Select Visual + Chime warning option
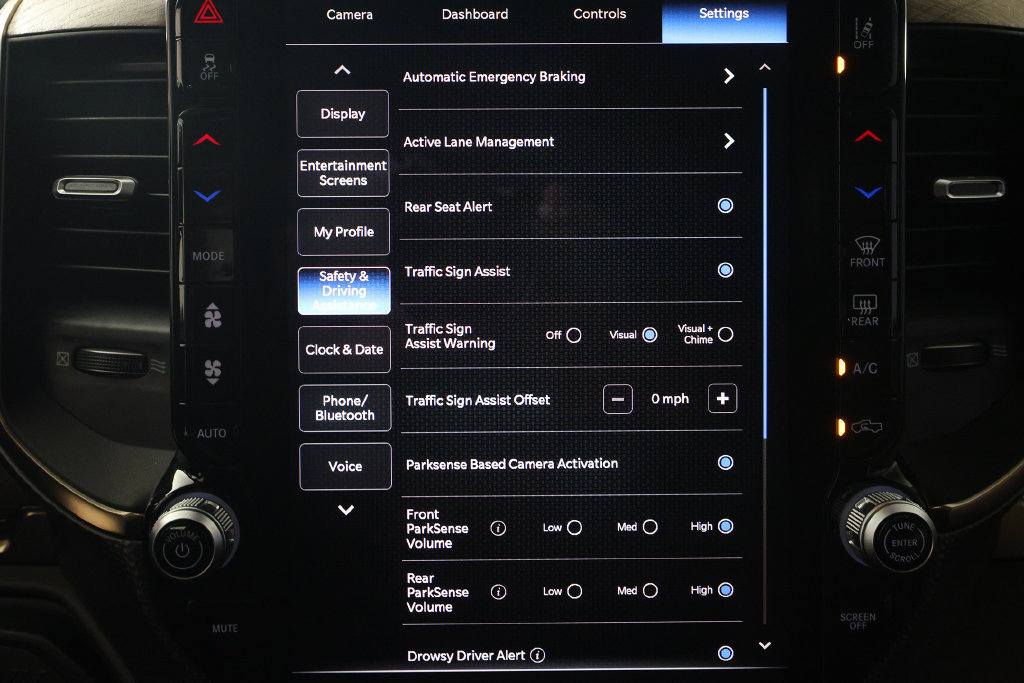This screenshot has height=683, width=1024. click(x=726, y=334)
